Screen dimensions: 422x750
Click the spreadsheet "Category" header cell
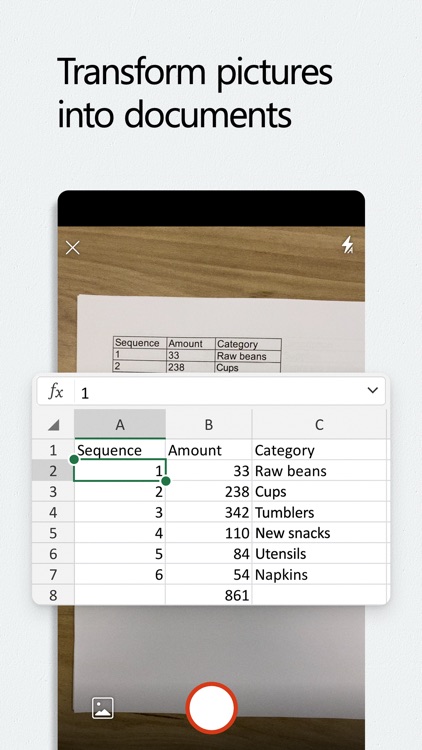click(x=319, y=450)
